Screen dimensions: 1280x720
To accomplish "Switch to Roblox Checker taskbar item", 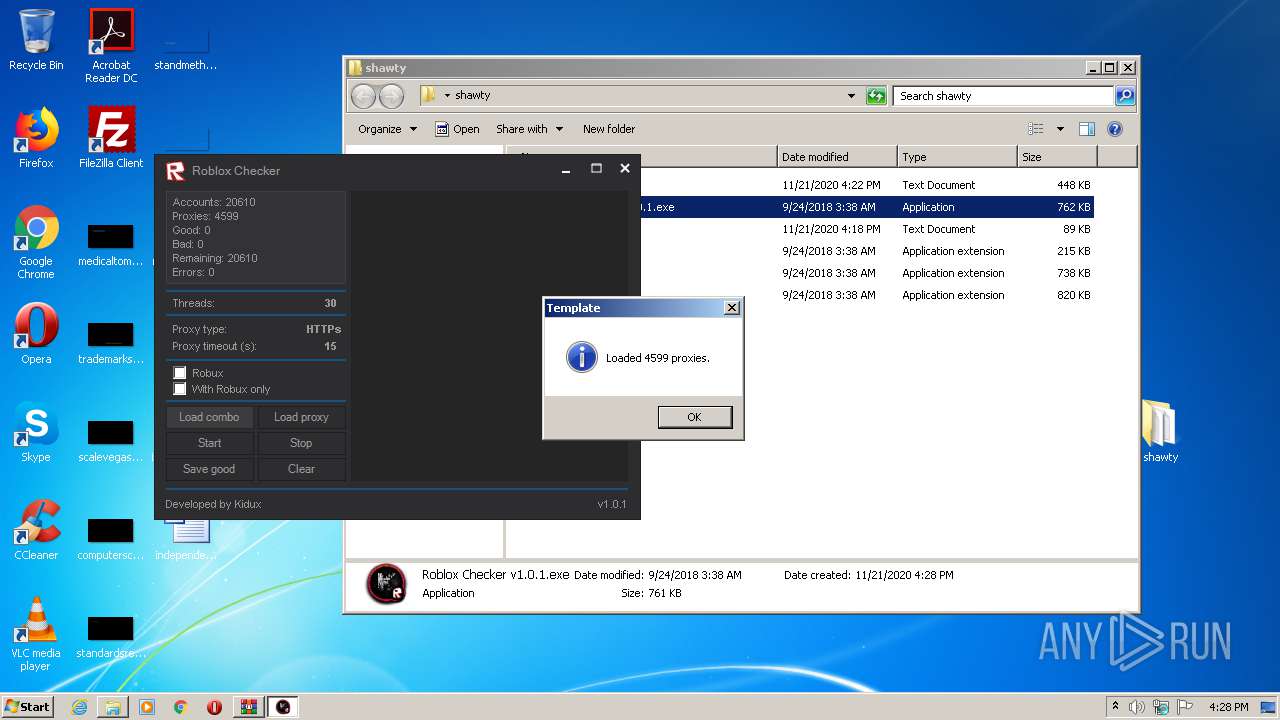I will (x=283, y=707).
